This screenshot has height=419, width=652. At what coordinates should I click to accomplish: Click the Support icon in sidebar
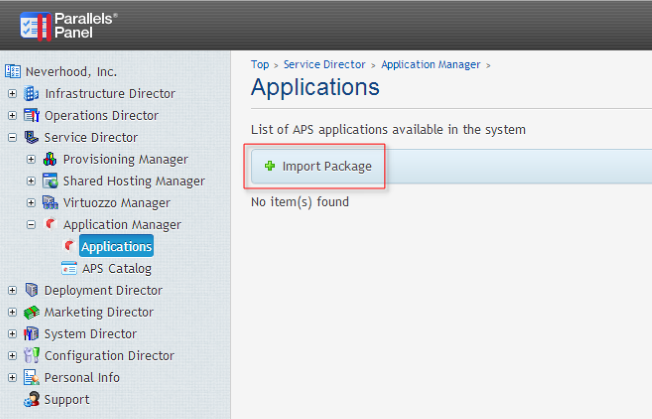32,399
